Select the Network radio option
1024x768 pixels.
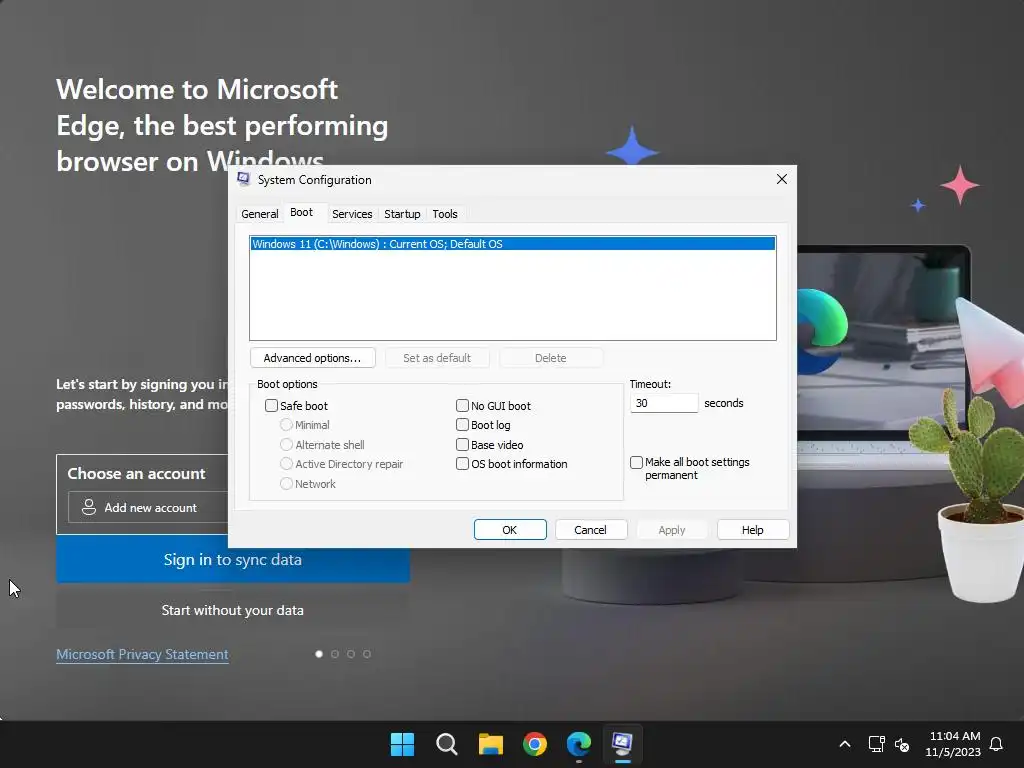[x=286, y=484]
